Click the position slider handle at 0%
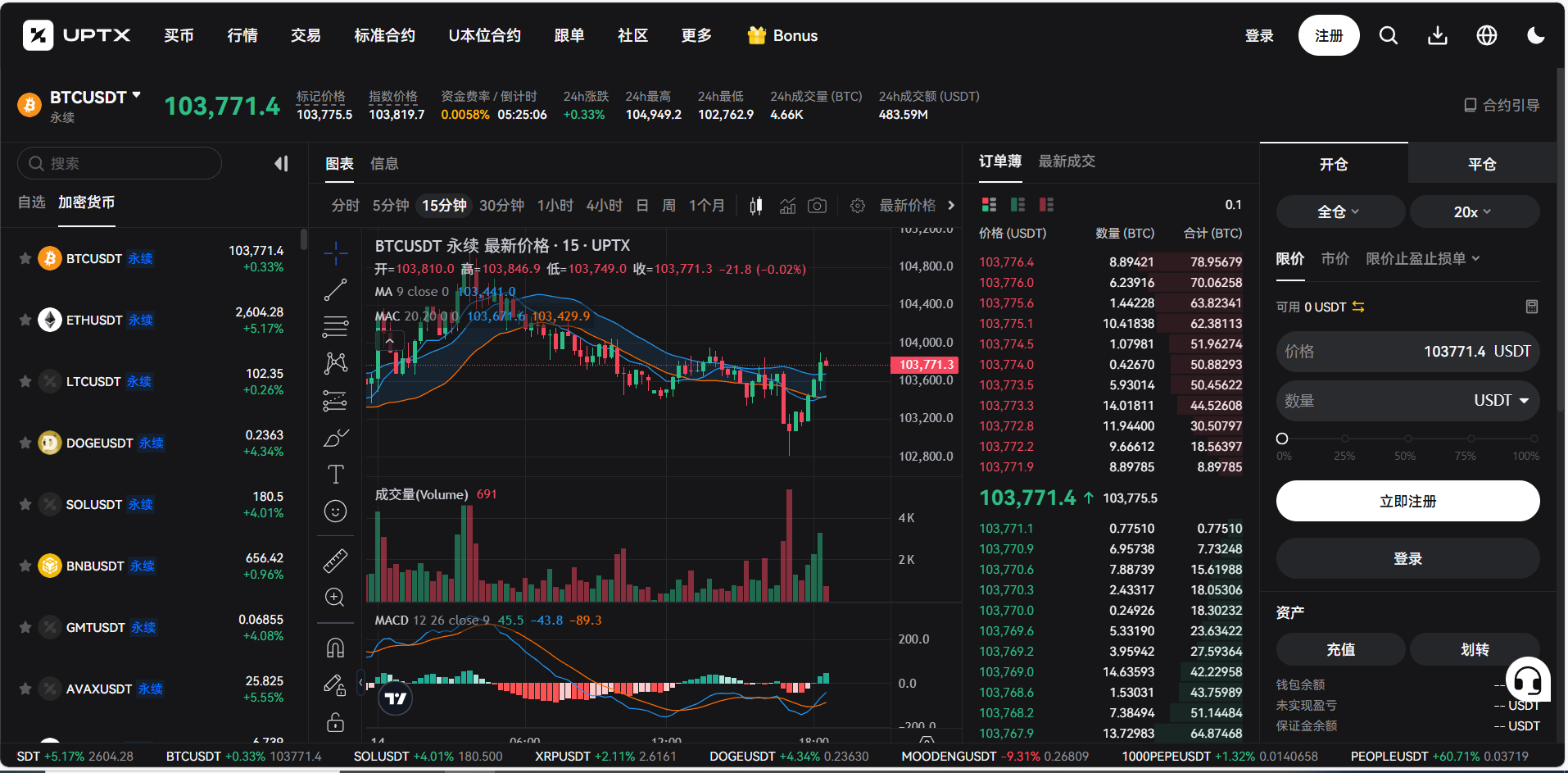Viewport: 1568px width, 773px height. point(1282,439)
